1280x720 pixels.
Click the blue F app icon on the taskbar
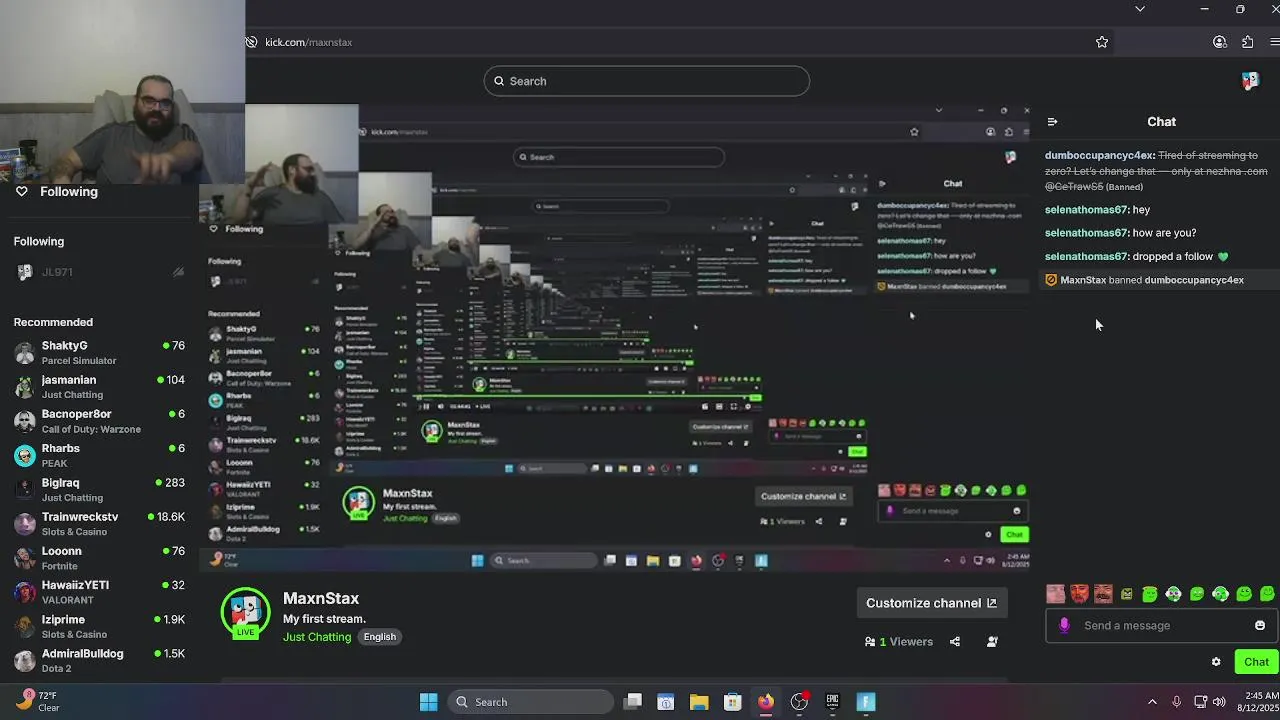[866, 702]
